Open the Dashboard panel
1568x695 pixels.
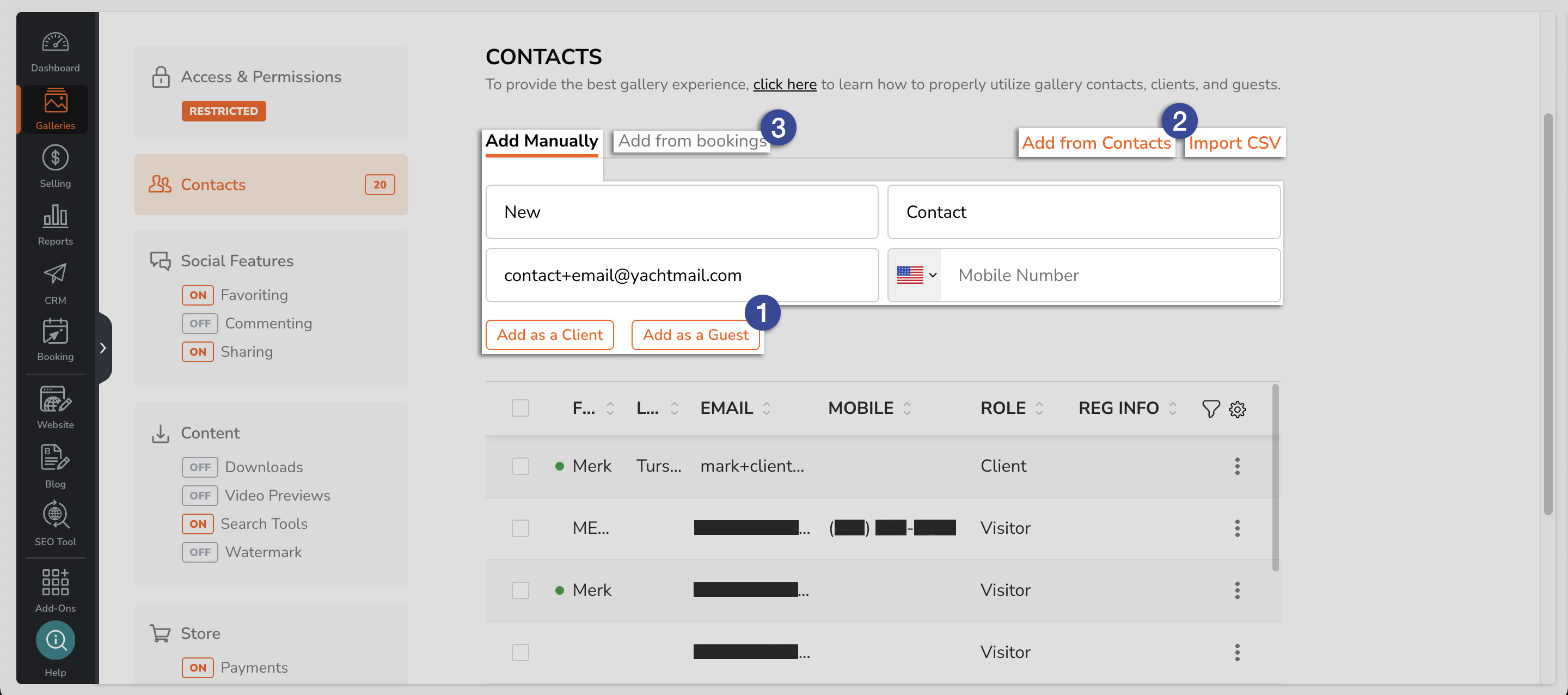55,52
